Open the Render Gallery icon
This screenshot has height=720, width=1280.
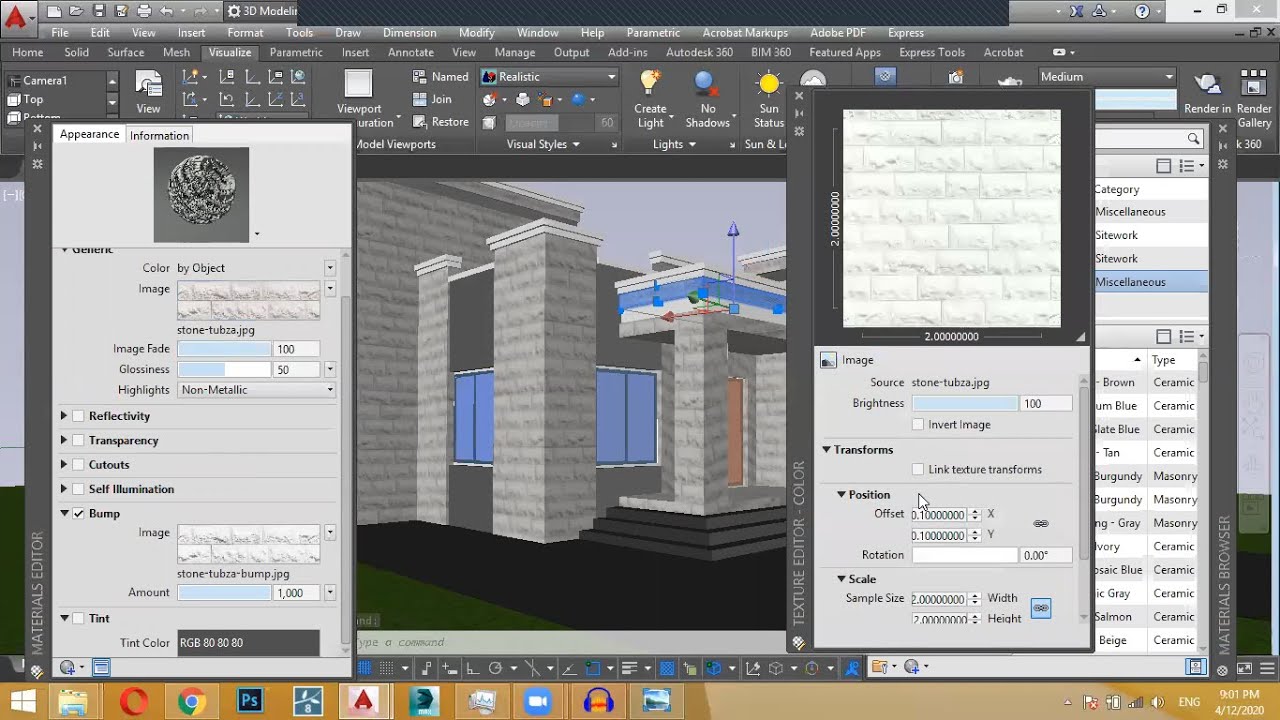point(1254,86)
